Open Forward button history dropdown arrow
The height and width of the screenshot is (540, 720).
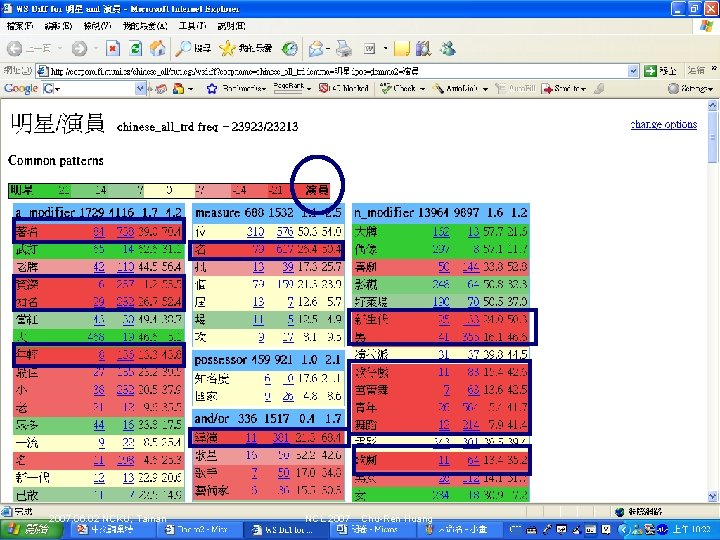96,48
